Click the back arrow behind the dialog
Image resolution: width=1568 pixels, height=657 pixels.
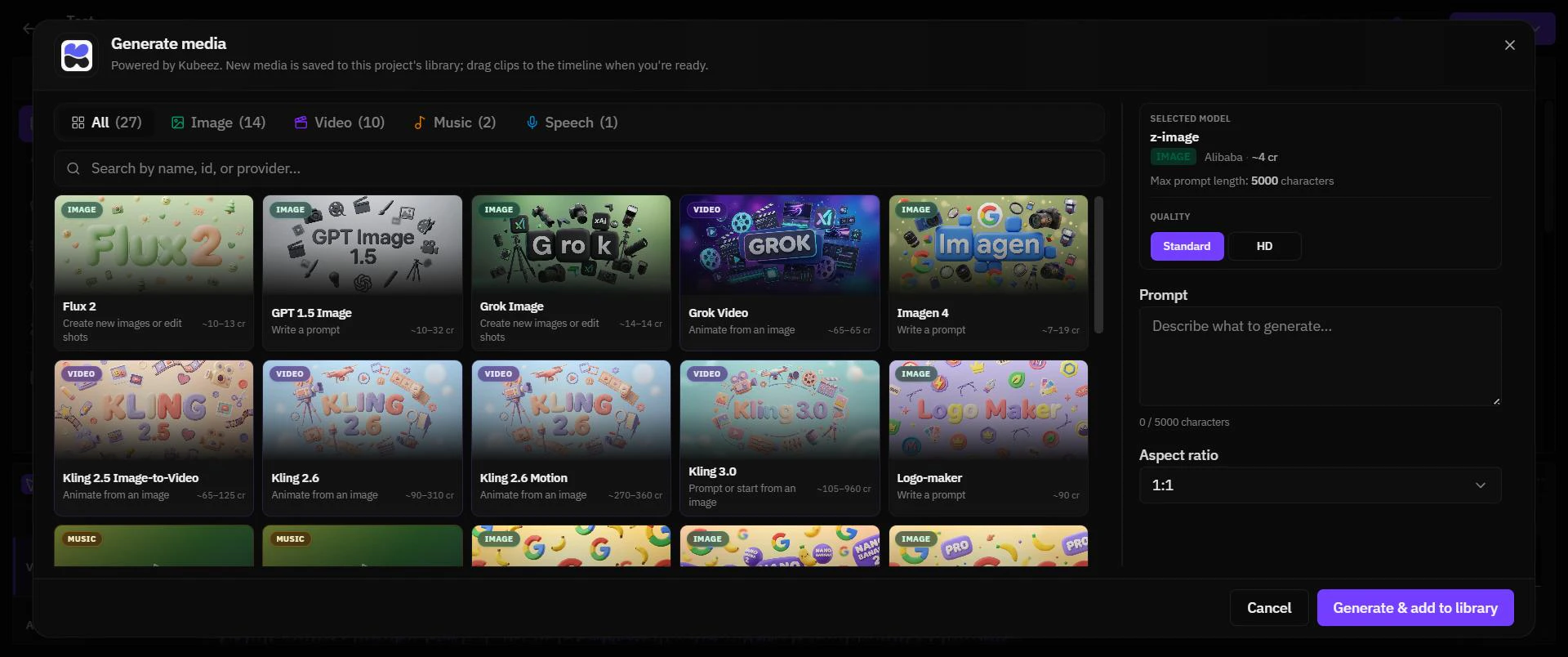(x=29, y=29)
